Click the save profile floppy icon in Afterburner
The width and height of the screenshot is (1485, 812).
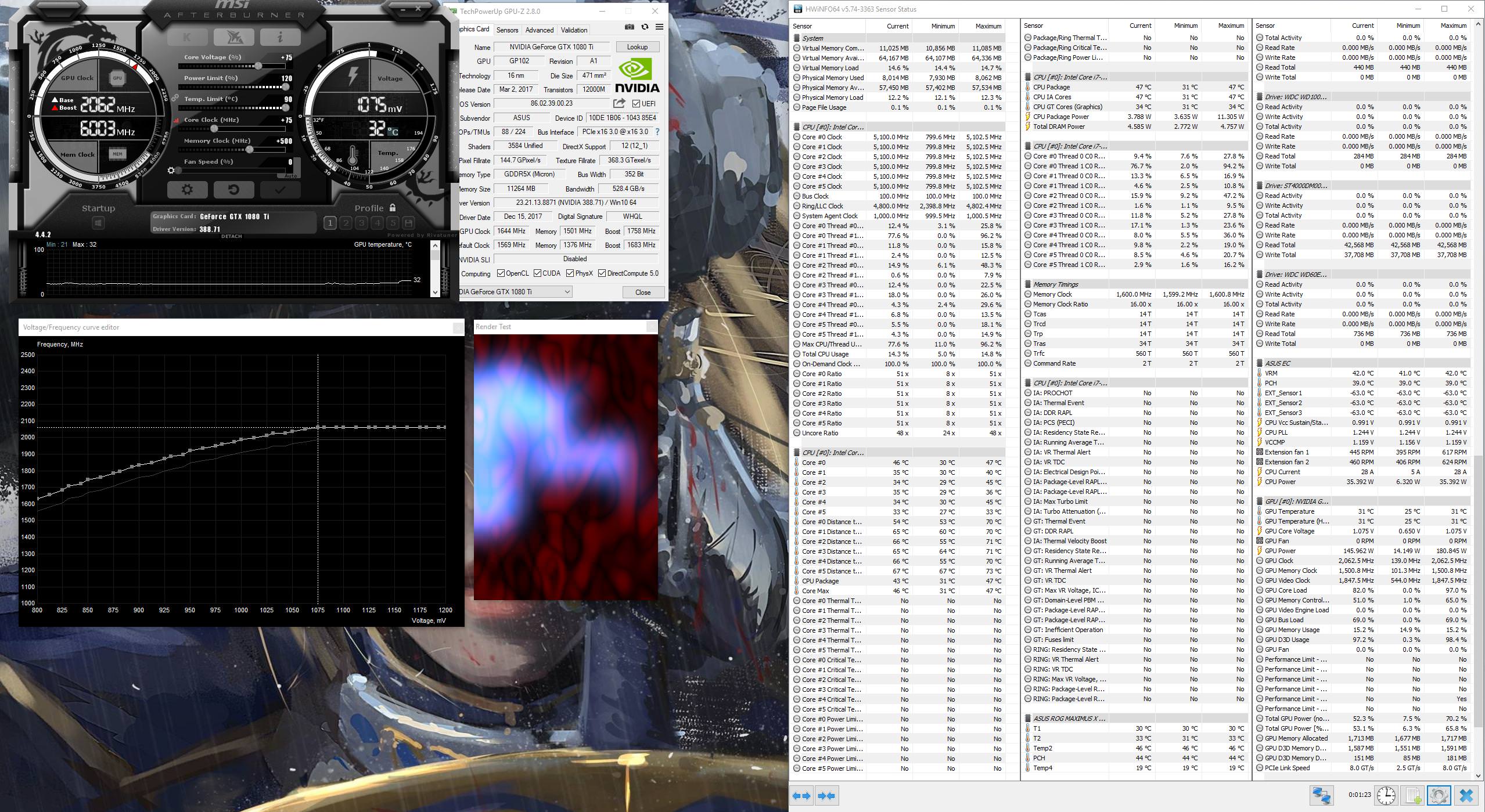(408, 222)
